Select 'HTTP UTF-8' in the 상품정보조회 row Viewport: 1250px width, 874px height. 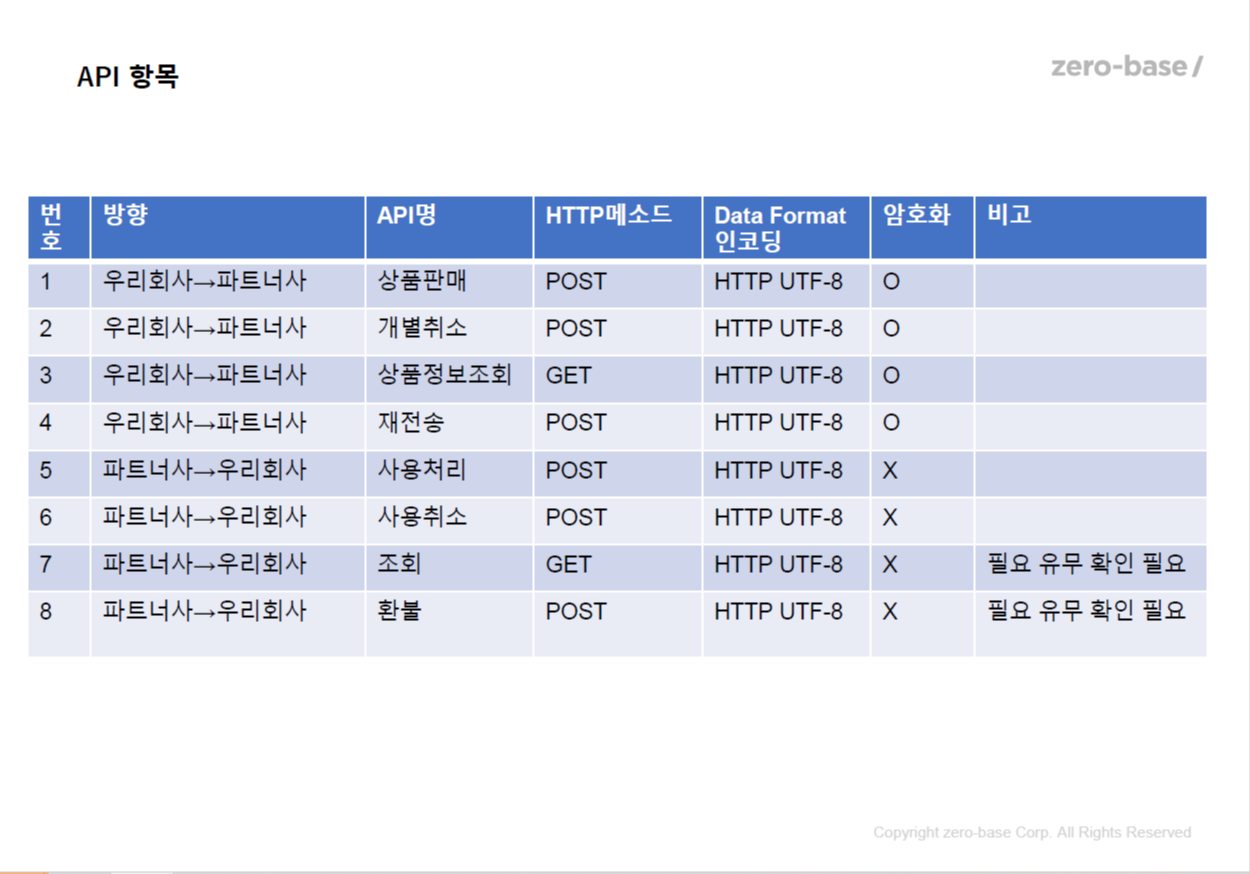pos(786,378)
